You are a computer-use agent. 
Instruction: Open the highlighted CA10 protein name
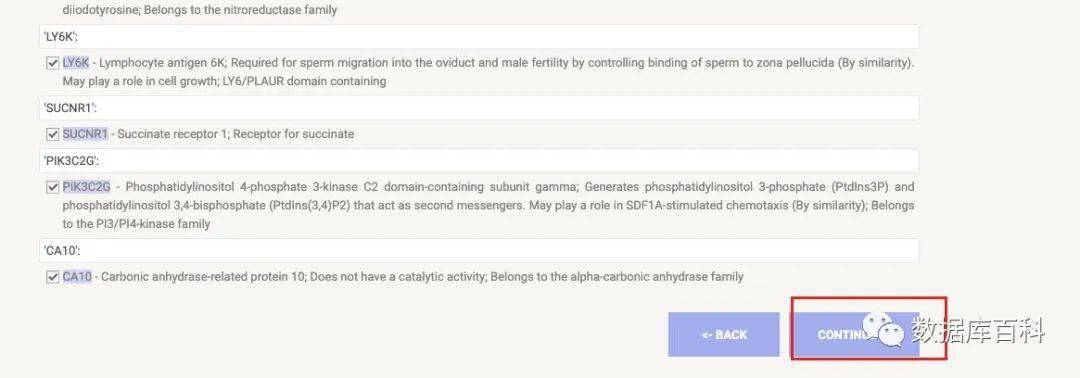tap(77, 277)
